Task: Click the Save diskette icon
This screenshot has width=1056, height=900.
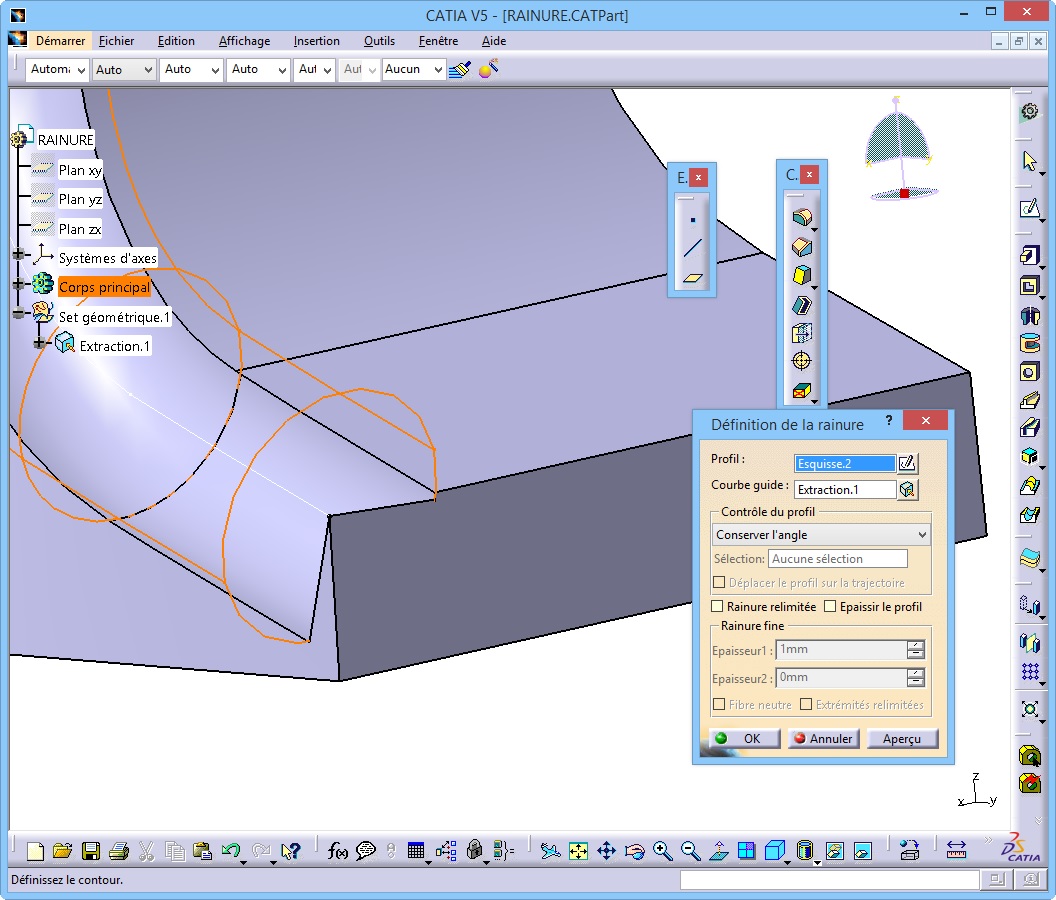Action: pyautogui.click(x=90, y=851)
